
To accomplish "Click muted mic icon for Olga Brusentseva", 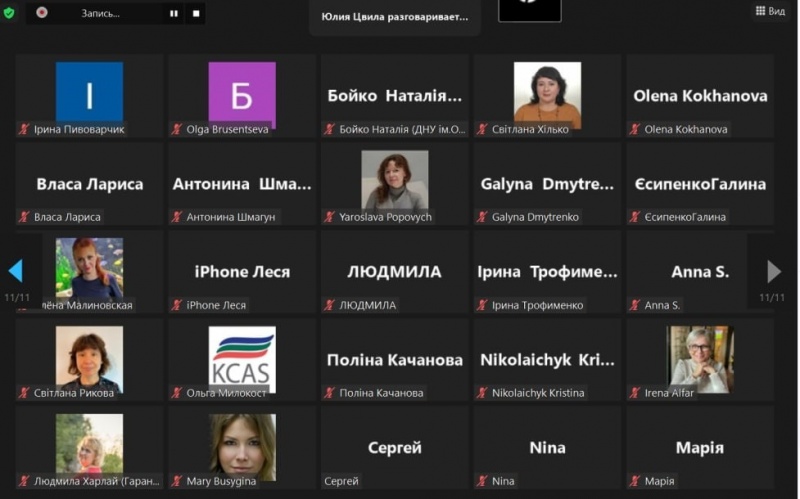I will point(177,129).
